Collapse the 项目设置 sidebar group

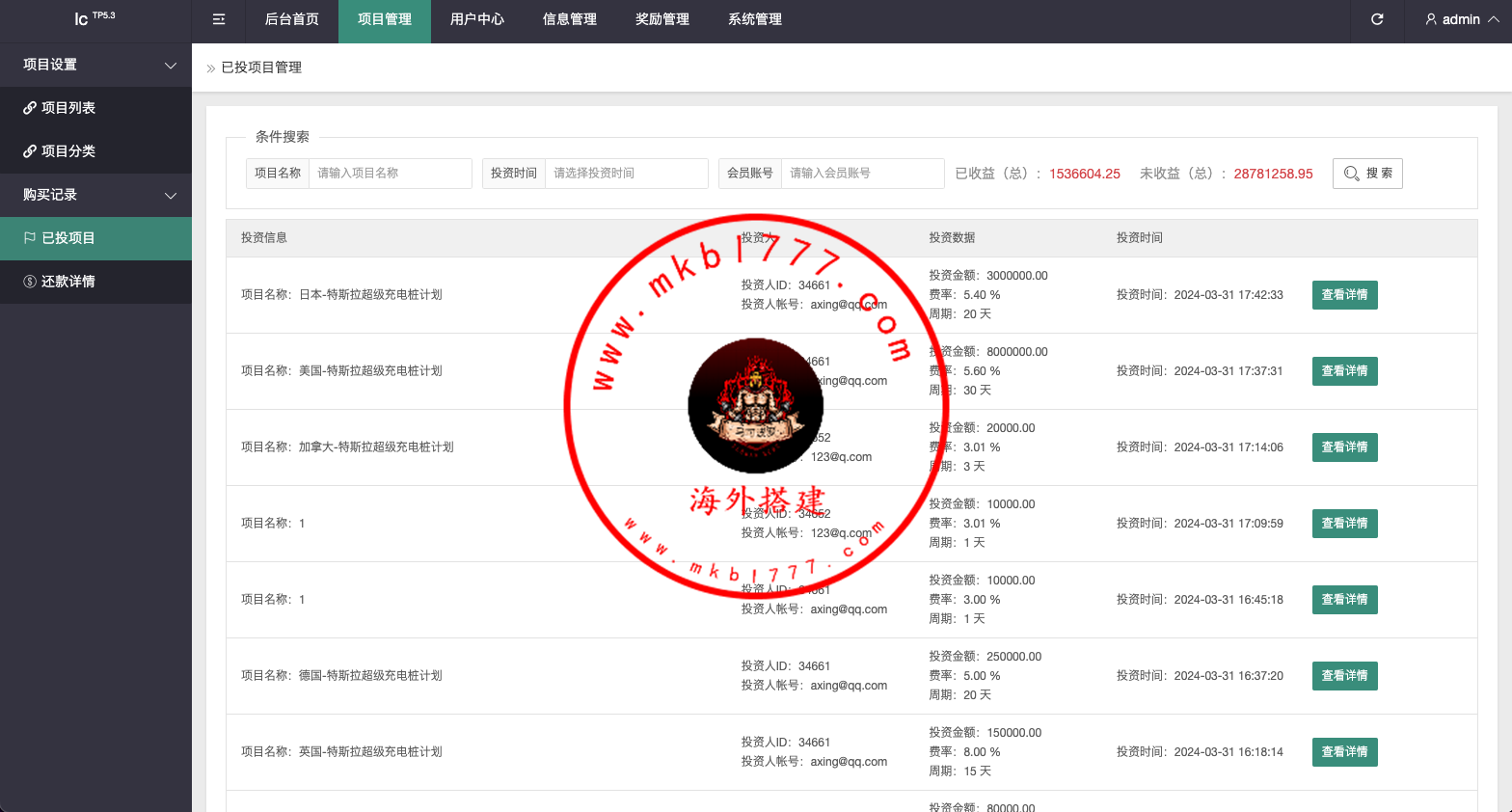95,65
